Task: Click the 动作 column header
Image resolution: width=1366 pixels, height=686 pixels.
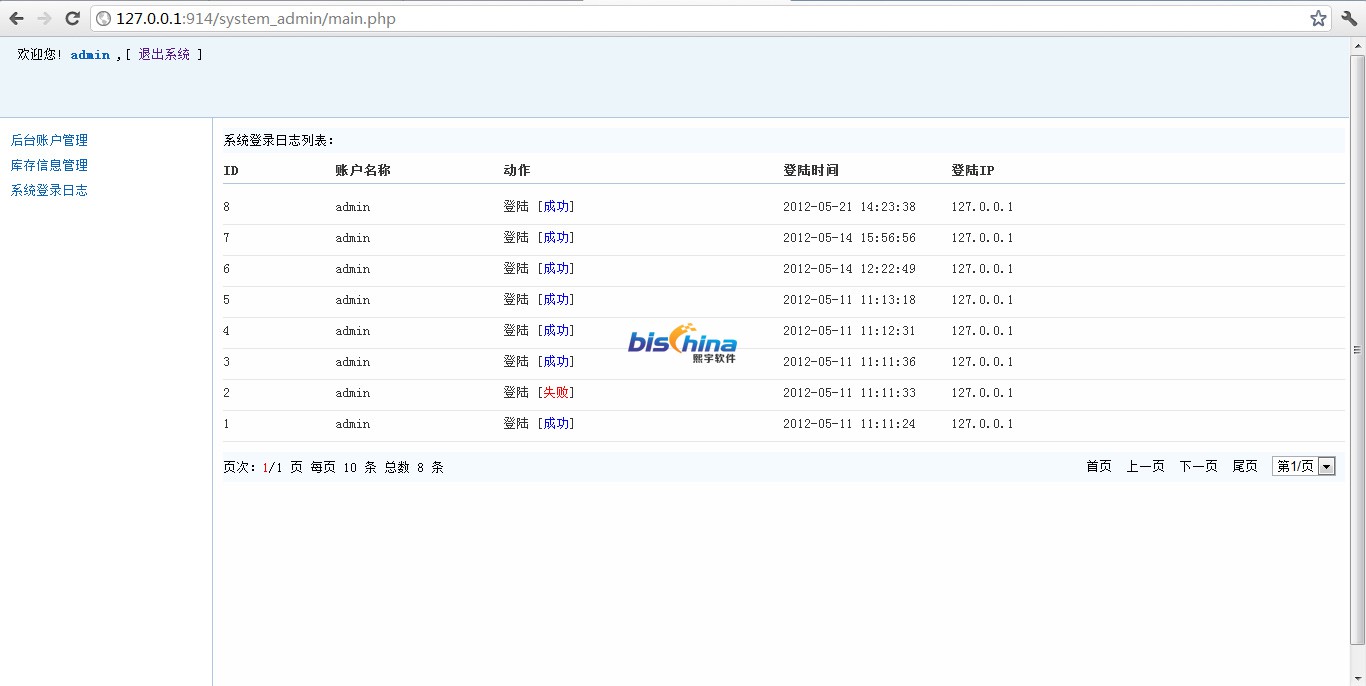Action: (517, 171)
